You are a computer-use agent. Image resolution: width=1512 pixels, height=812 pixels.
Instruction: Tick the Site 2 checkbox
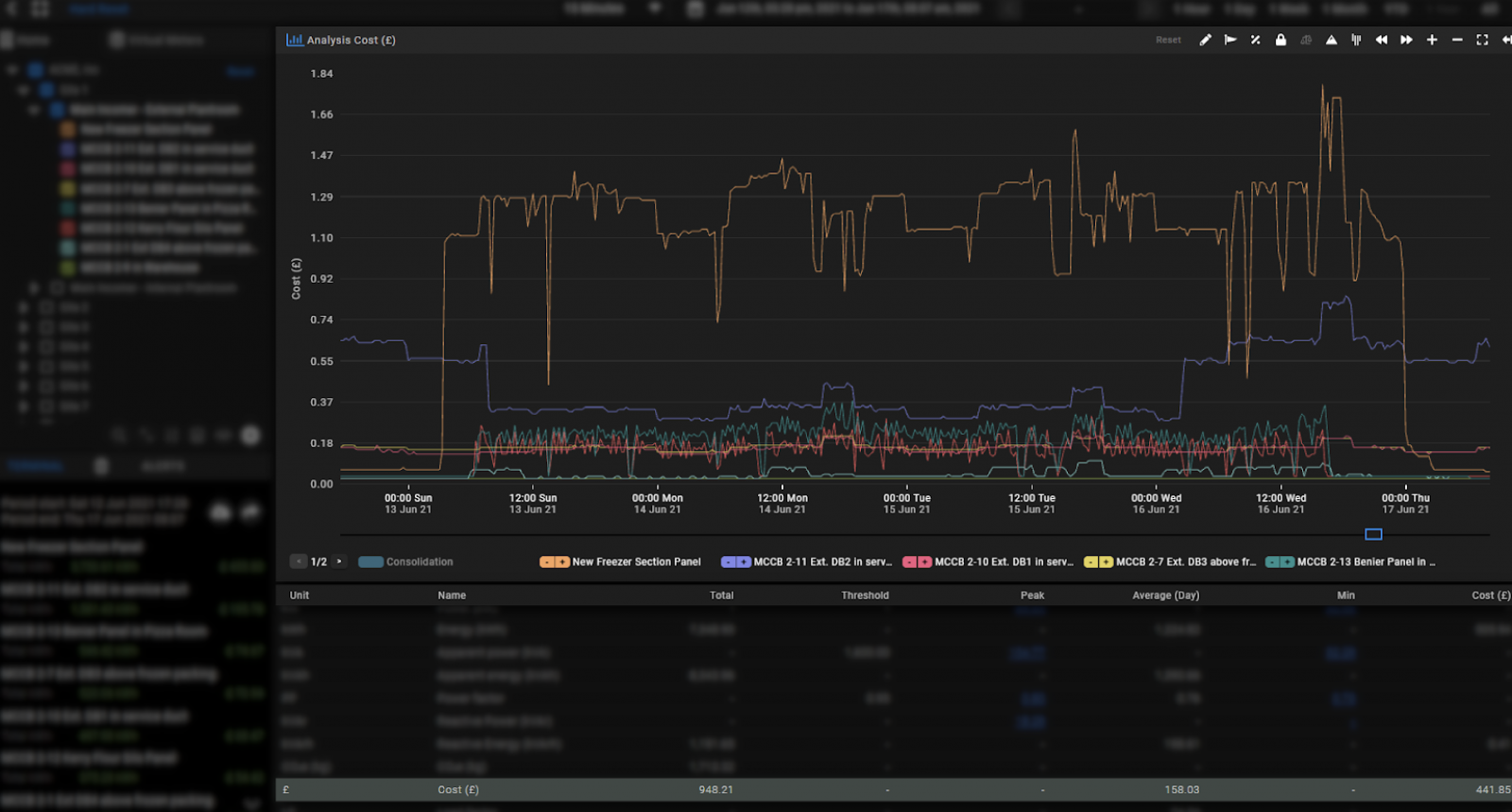(x=46, y=307)
